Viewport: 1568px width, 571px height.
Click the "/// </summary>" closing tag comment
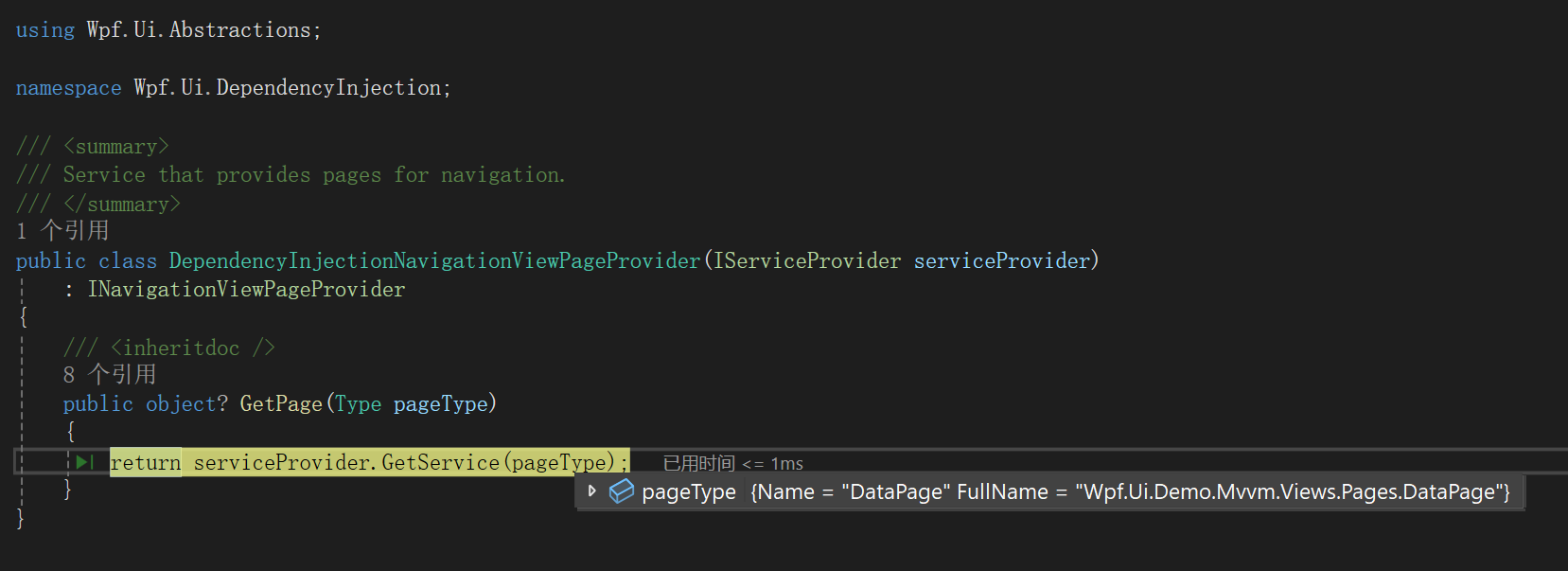click(x=98, y=204)
